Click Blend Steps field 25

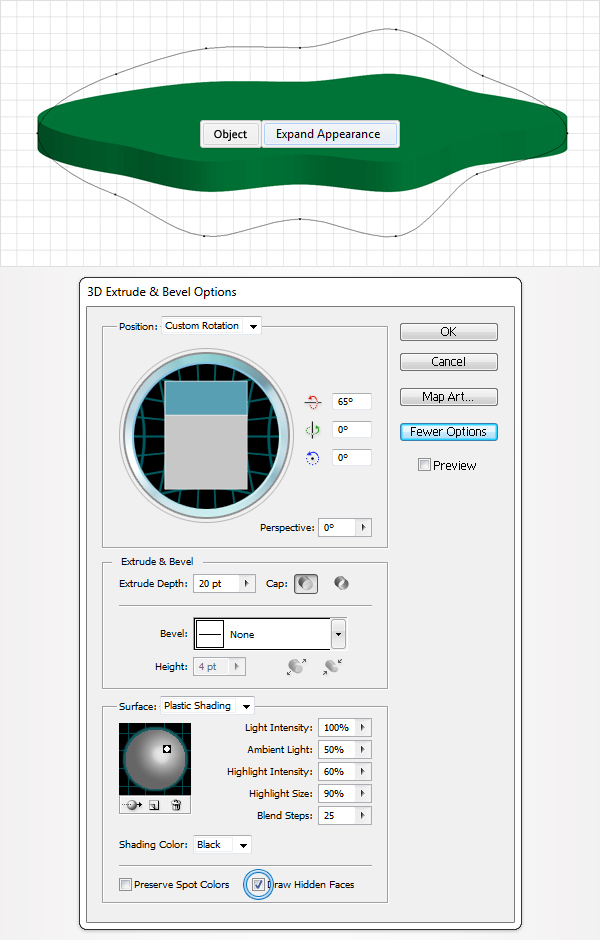tap(337, 815)
